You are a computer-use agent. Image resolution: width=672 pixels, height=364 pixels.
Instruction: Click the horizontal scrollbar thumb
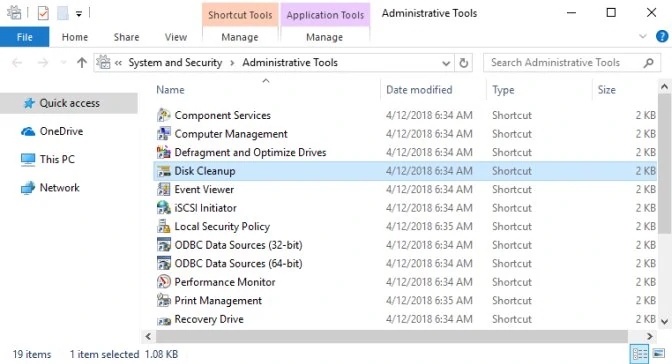(392, 337)
